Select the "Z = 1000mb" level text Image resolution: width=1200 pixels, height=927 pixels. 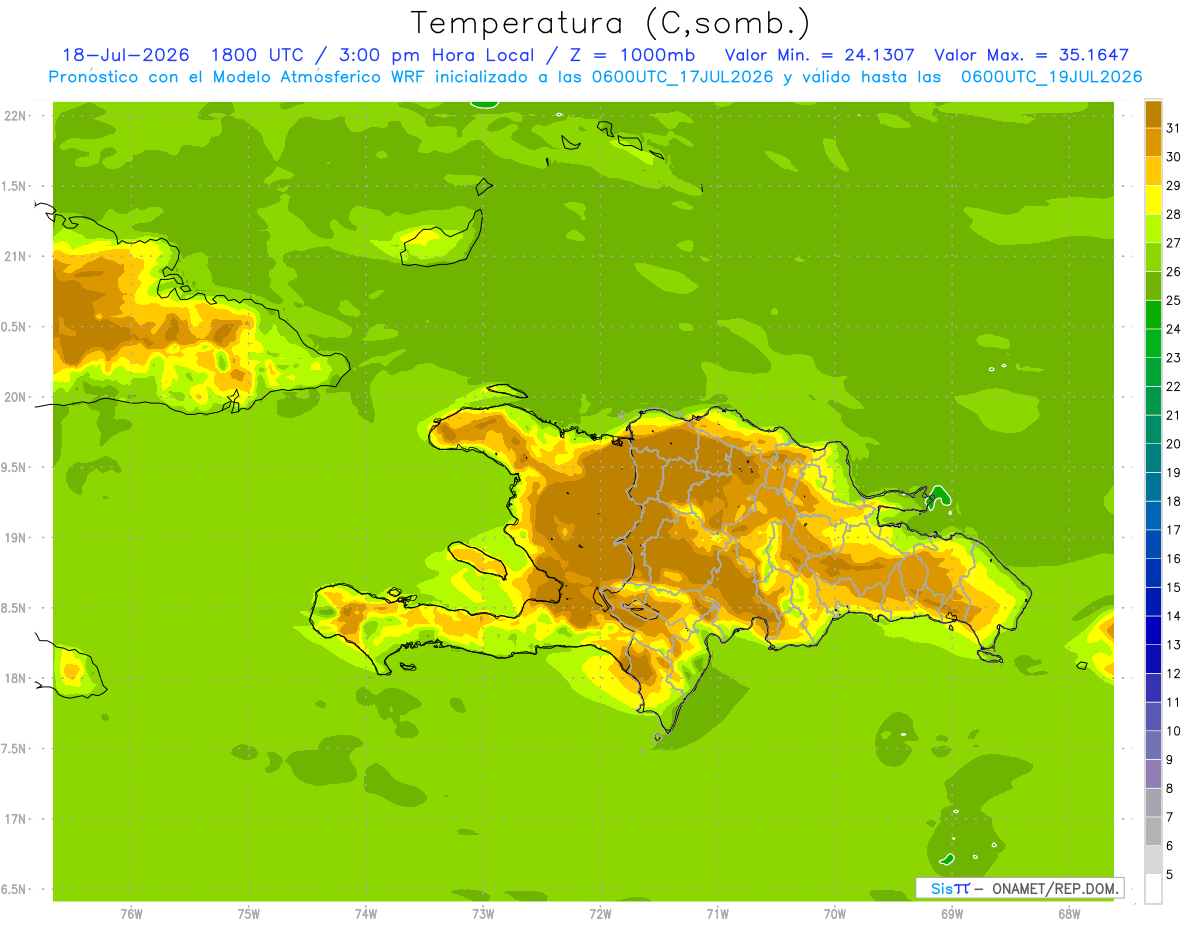pos(631,56)
